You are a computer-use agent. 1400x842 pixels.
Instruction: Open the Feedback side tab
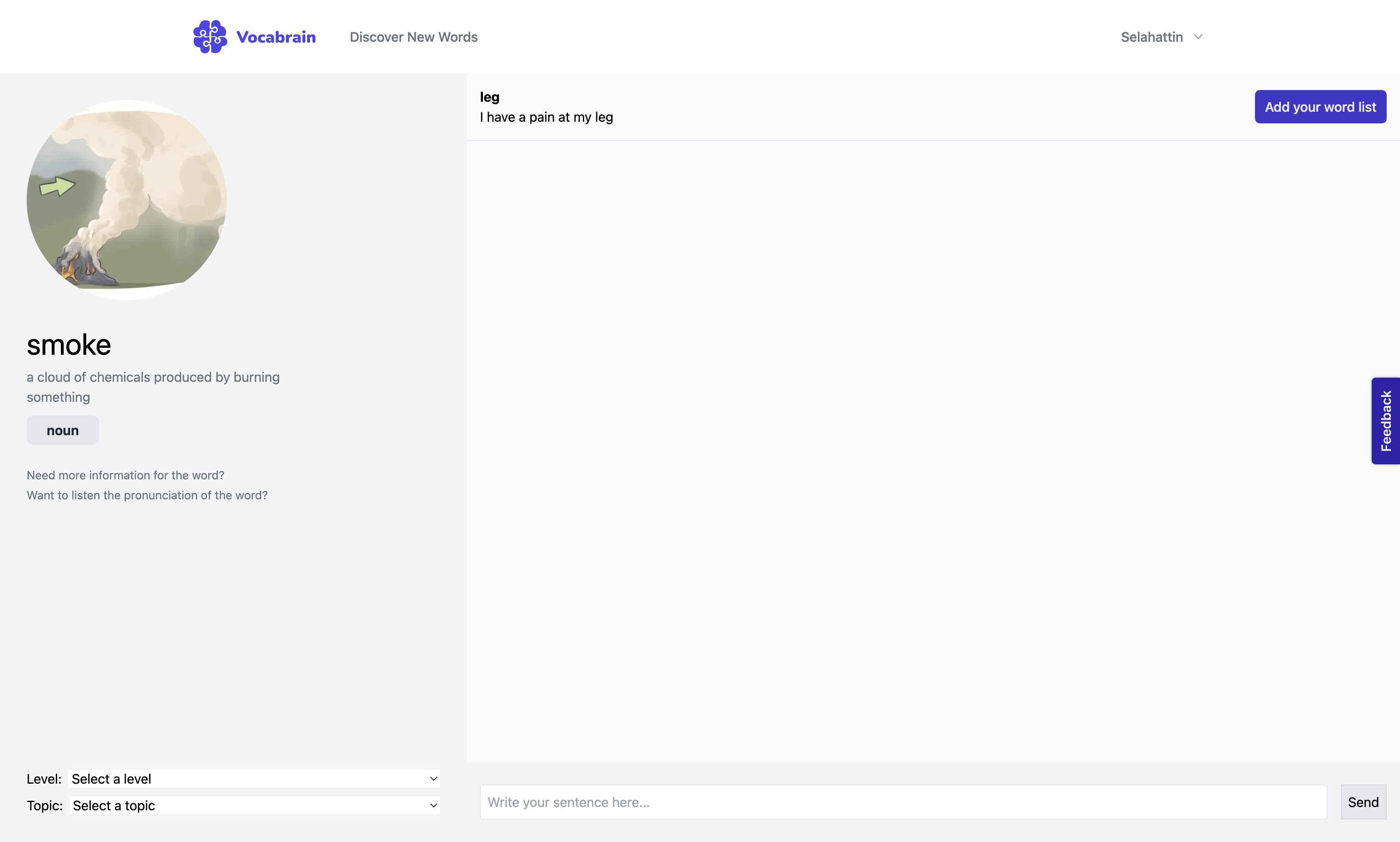point(1385,421)
